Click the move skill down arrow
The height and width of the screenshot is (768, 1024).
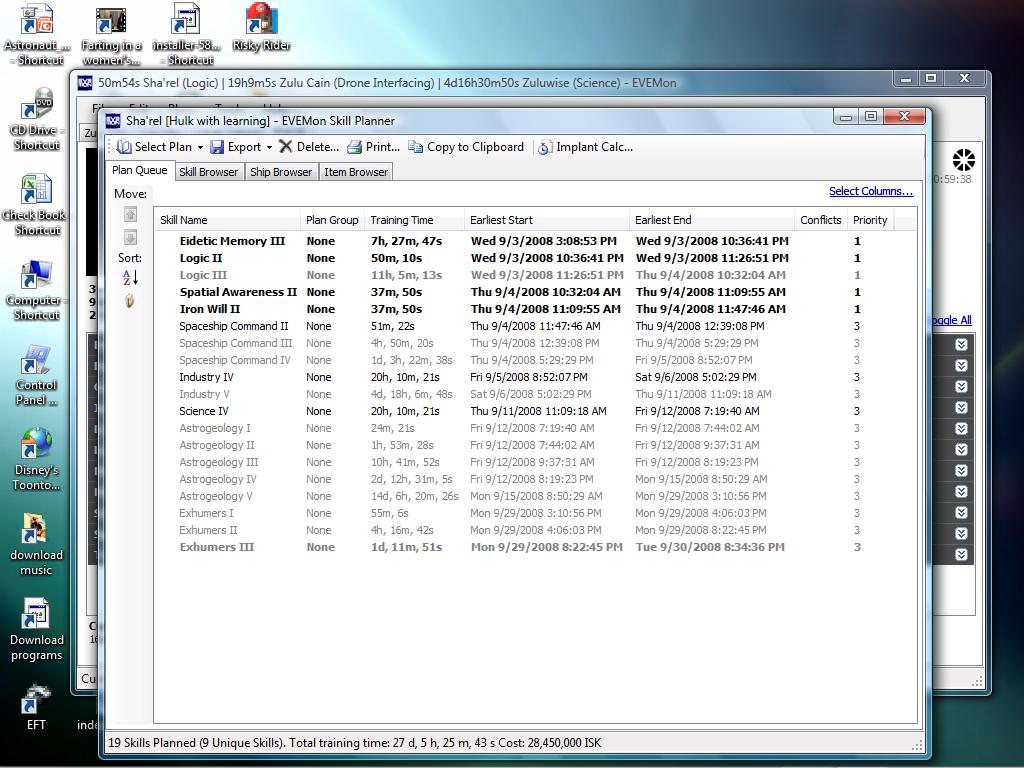[130, 237]
